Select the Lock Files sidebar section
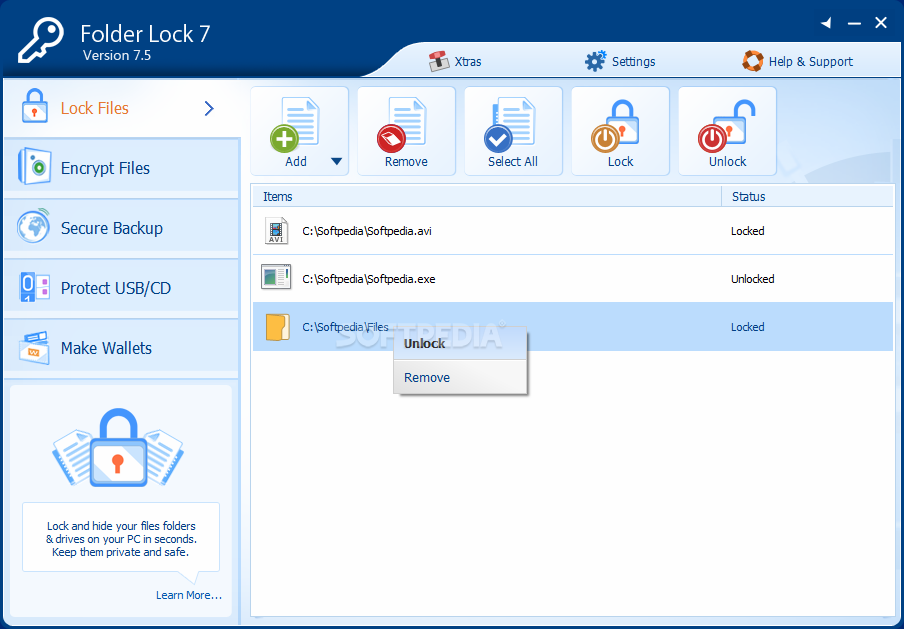This screenshot has width=904, height=629. click(x=121, y=108)
